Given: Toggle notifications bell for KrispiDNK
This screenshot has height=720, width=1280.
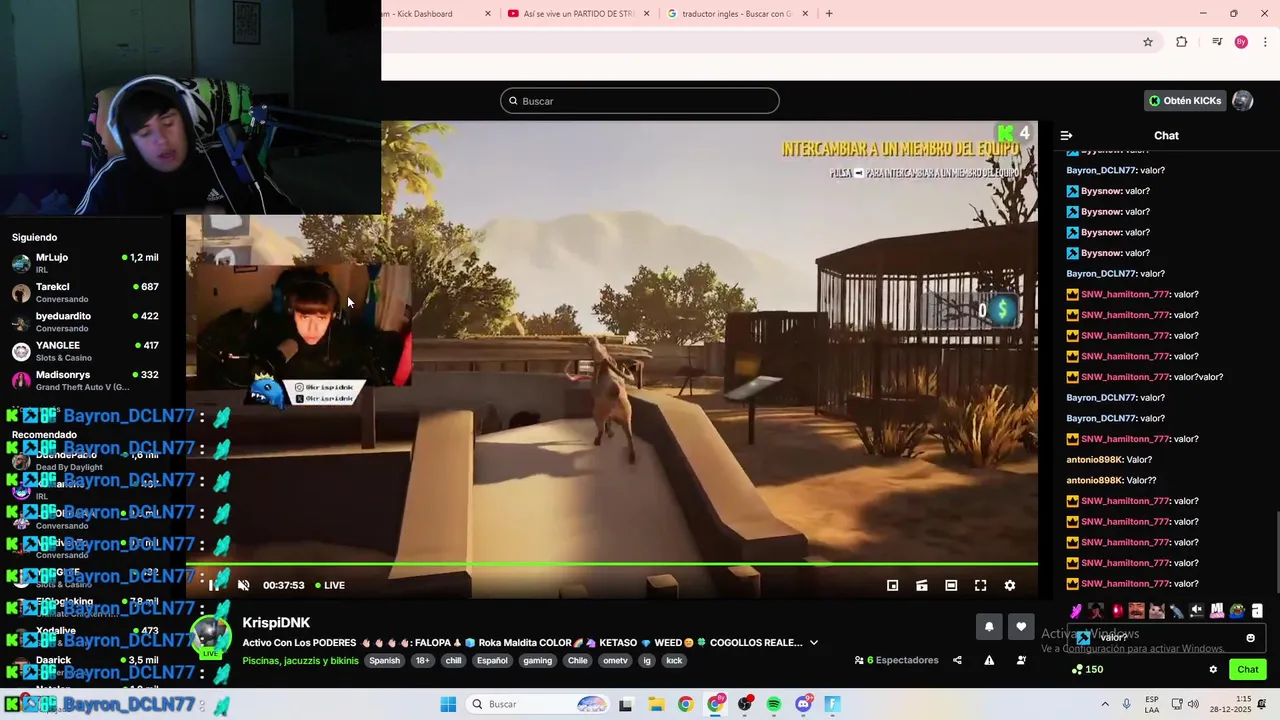Looking at the screenshot, I should point(989,627).
